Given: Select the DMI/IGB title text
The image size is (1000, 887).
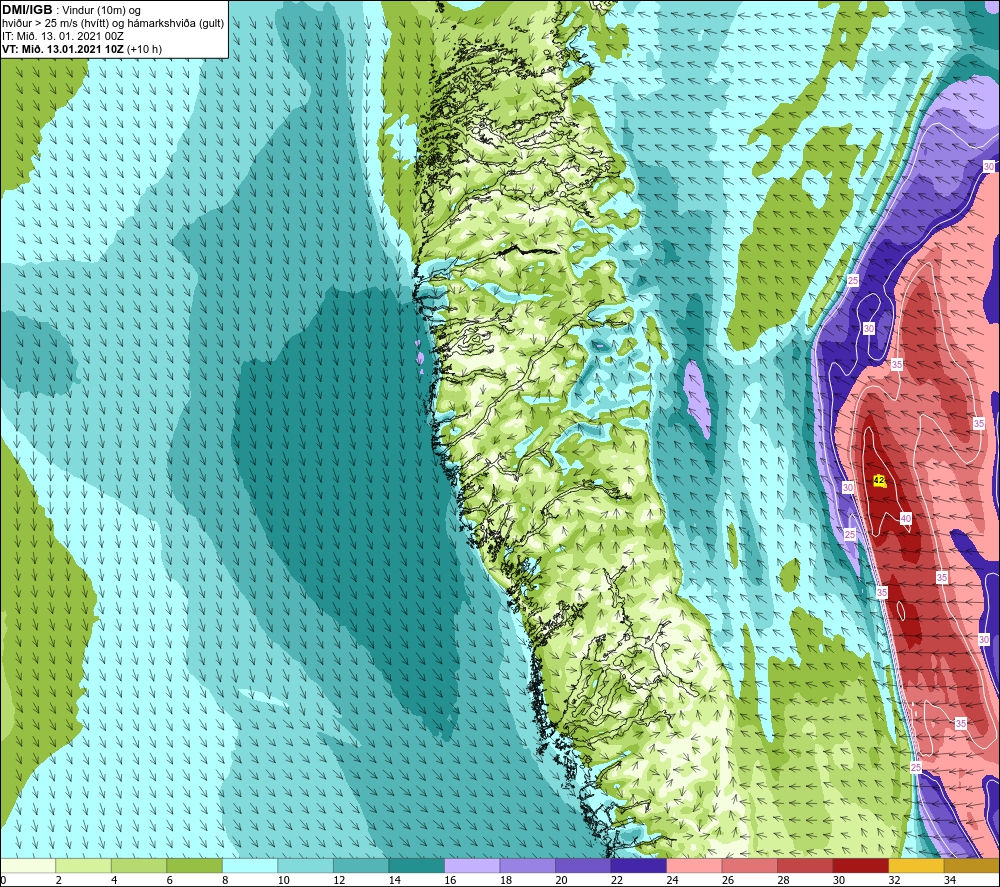Looking at the screenshot, I should 27,10.
